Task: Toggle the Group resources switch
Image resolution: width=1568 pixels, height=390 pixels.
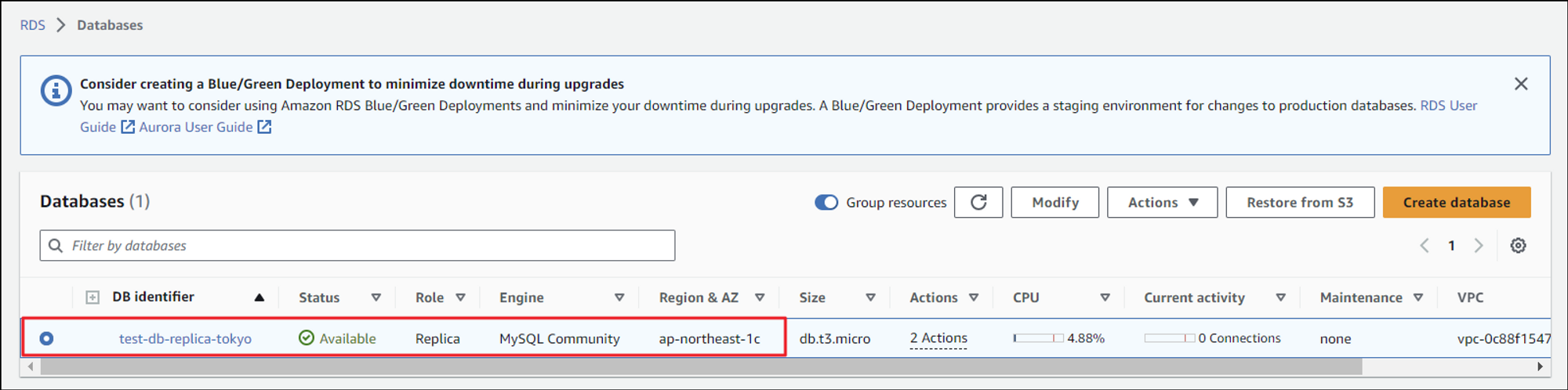Action: coord(826,202)
